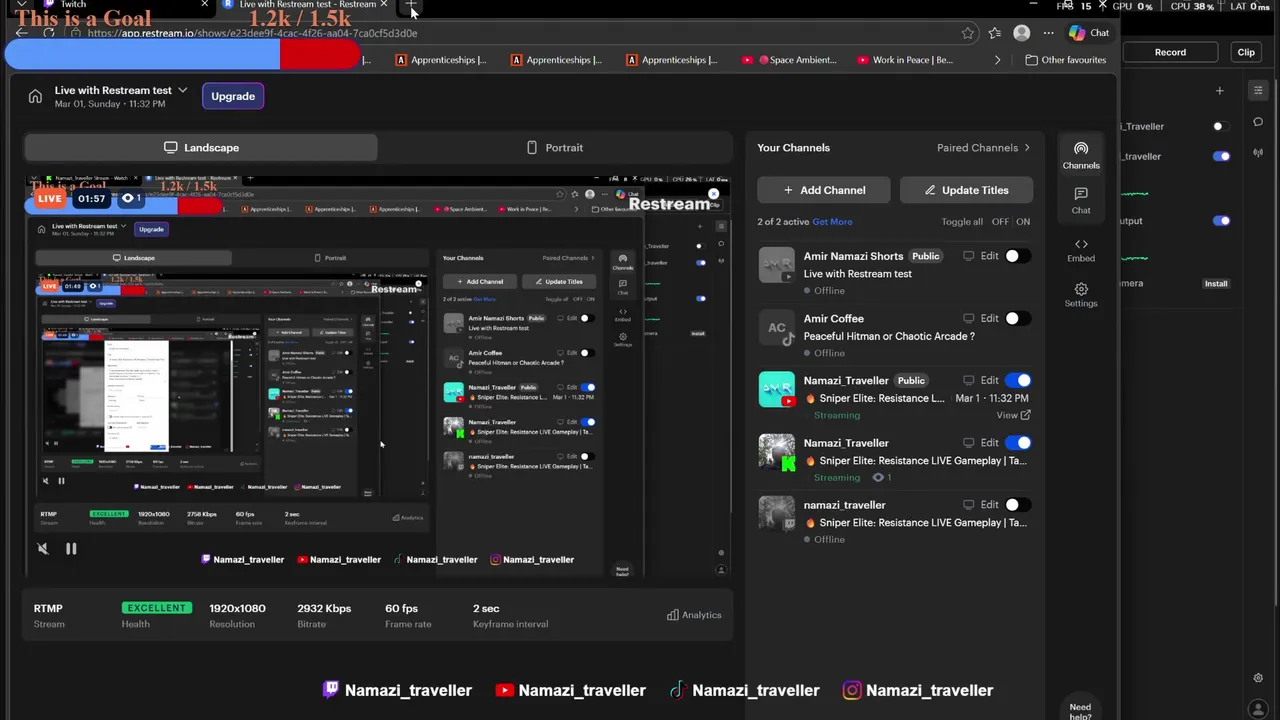Click the home icon beside the show title
This screenshot has height=720, width=1280.
click(35, 96)
